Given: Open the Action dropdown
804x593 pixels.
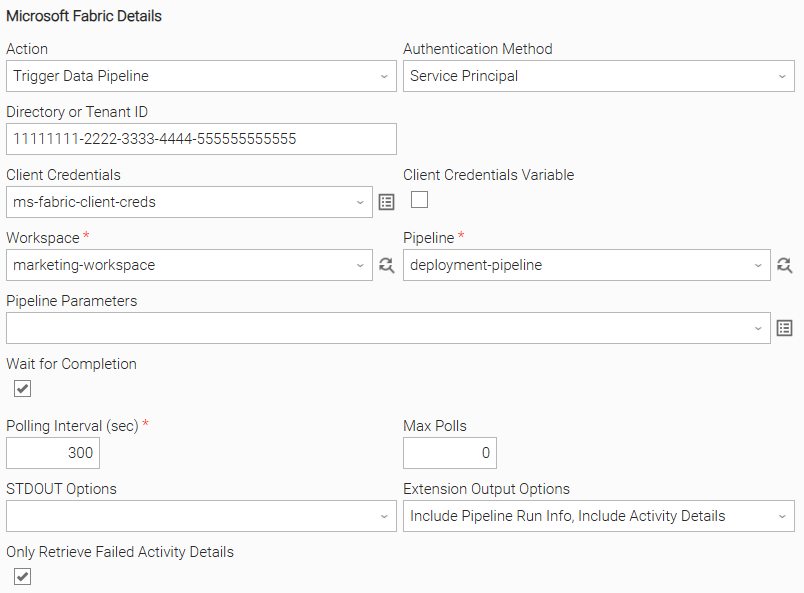Looking at the screenshot, I should point(202,76).
